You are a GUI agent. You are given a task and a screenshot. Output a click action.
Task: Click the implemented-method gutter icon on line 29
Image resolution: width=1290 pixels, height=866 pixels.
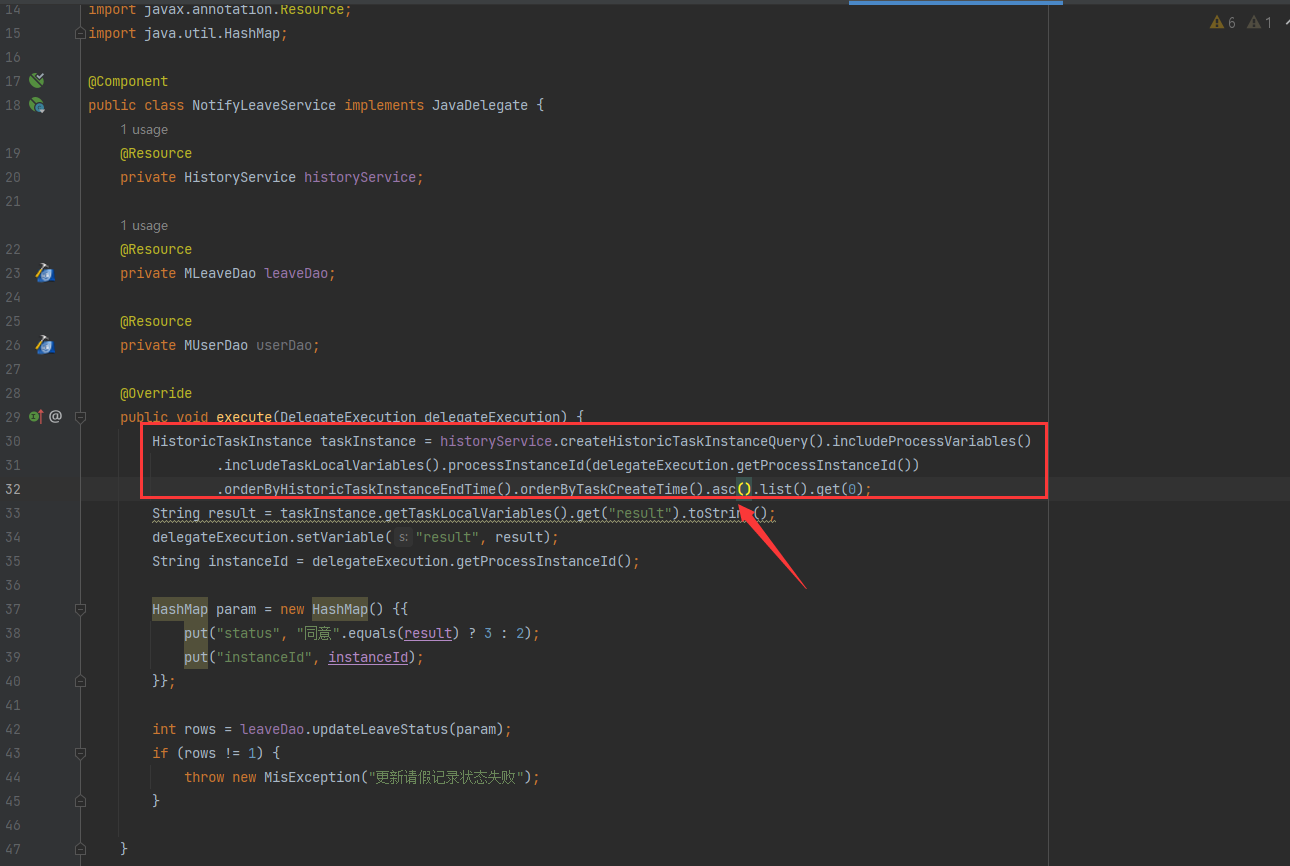[36, 417]
